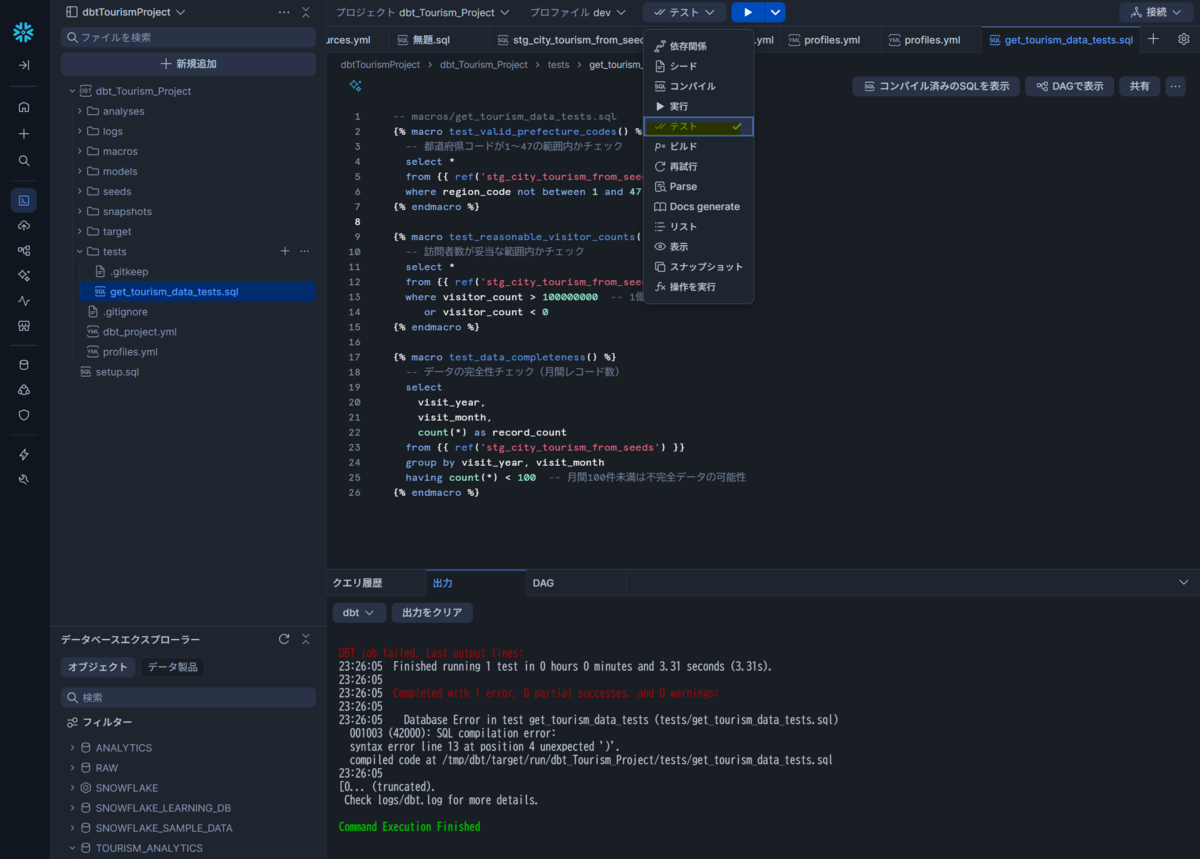Open the Compute lightning bolt icon
The image size is (1200, 859).
pos(24,454)
